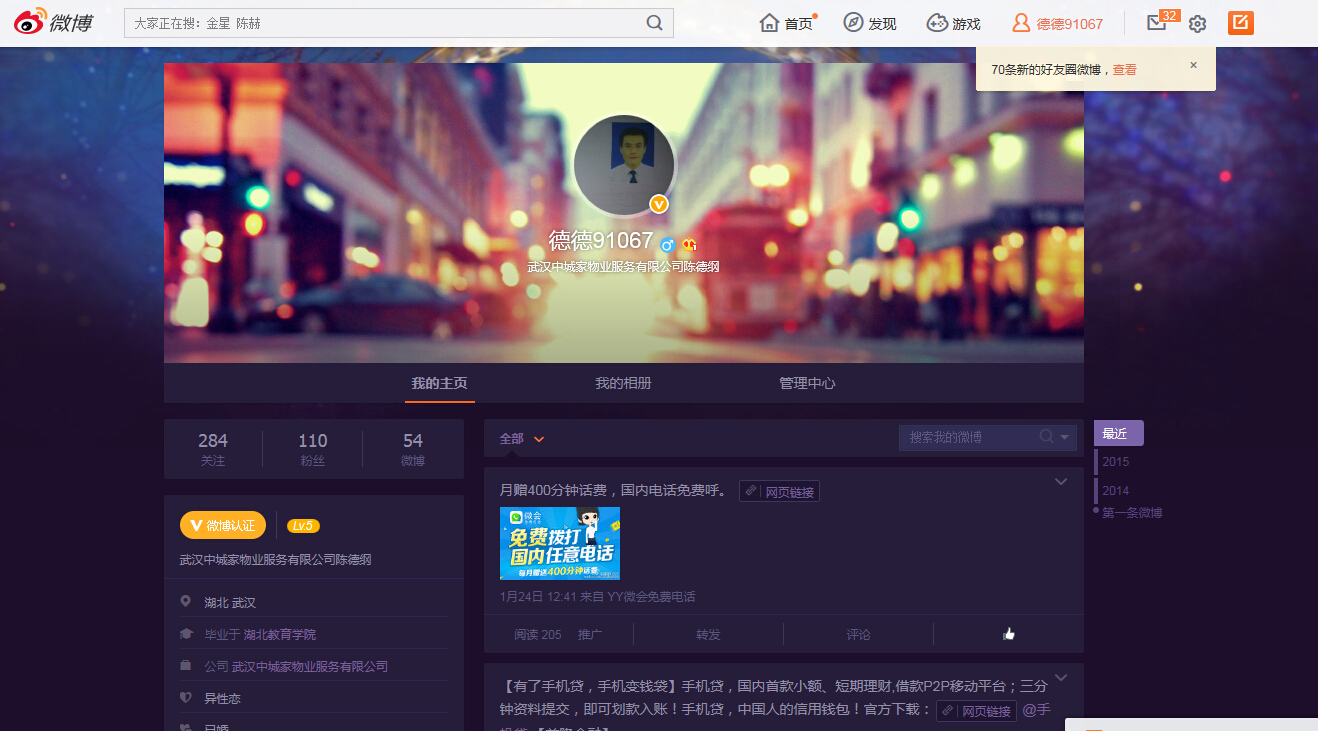
Task: Switch to the 我的相册 tab
Action: (x=623, y=383)
